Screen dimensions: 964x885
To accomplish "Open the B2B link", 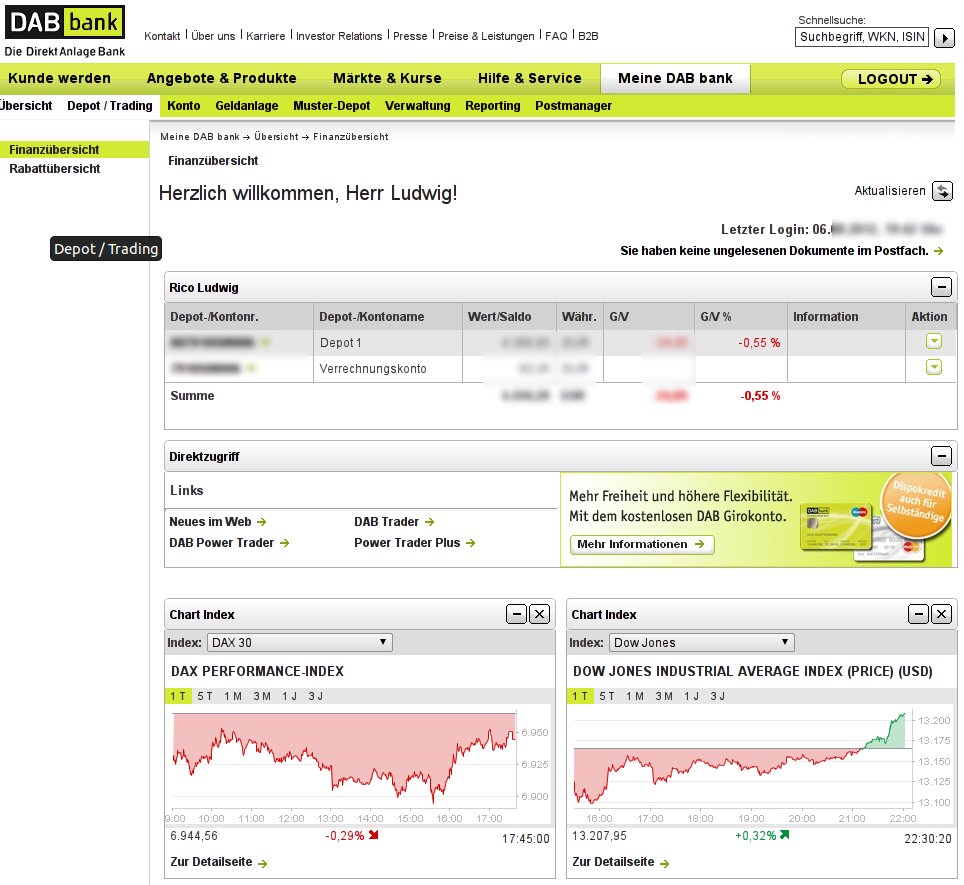I will (588, 36).
